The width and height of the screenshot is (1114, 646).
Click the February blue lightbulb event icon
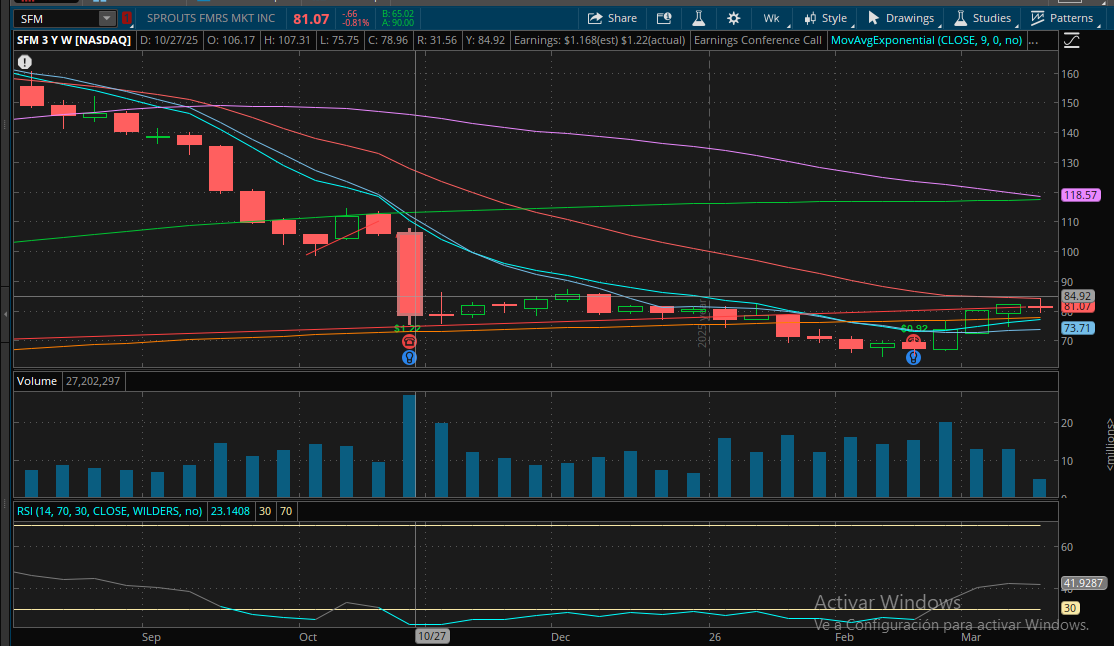click(914, 357)
